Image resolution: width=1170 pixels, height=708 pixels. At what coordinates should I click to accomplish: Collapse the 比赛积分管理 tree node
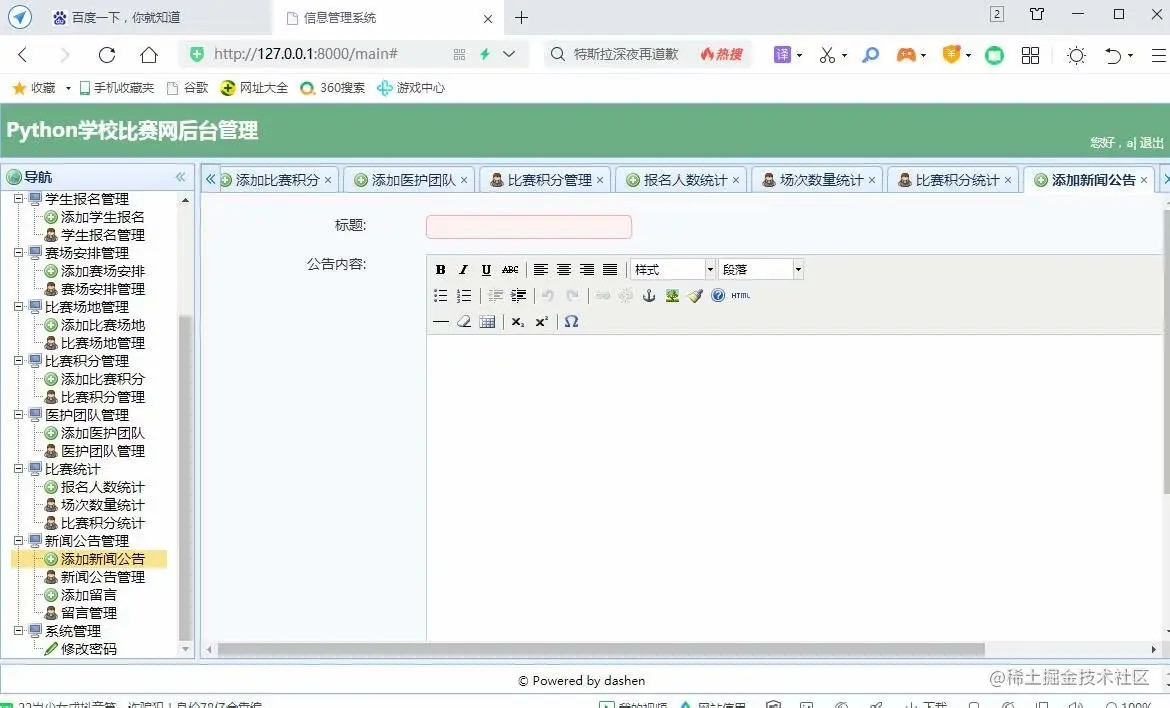(x=19, y=361)
